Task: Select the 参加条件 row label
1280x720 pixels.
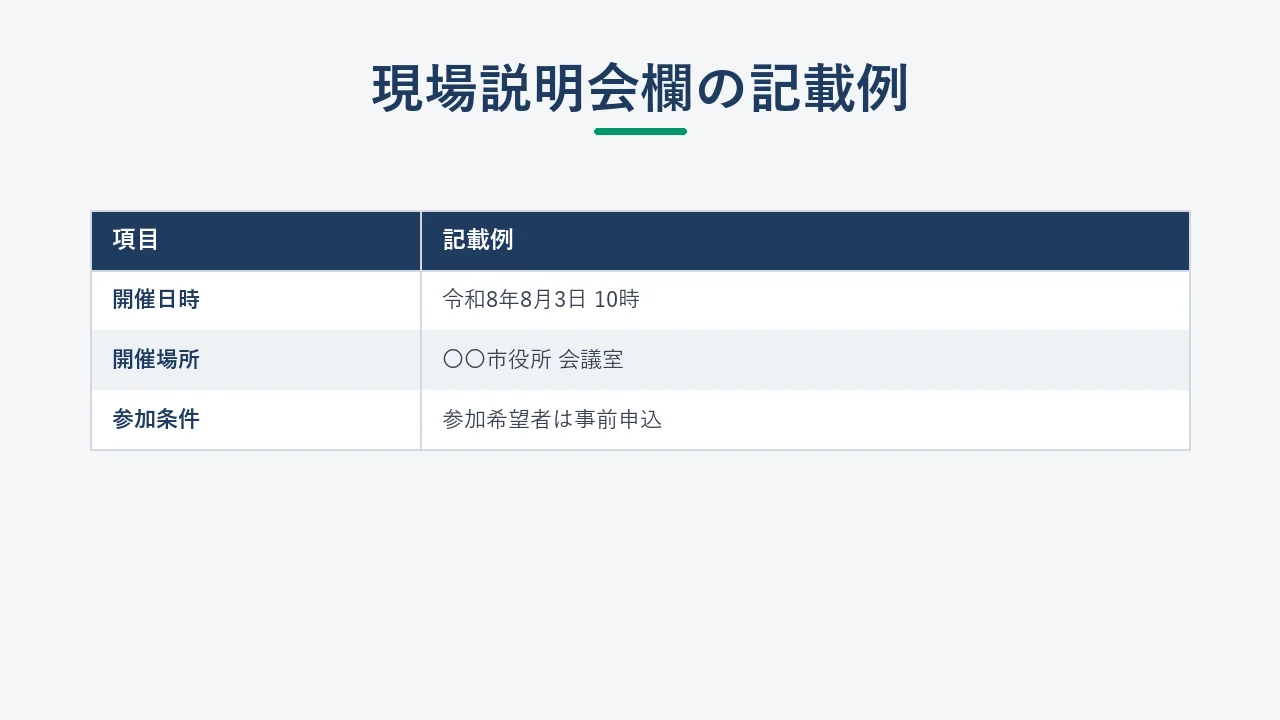Action: click(156, 419)
